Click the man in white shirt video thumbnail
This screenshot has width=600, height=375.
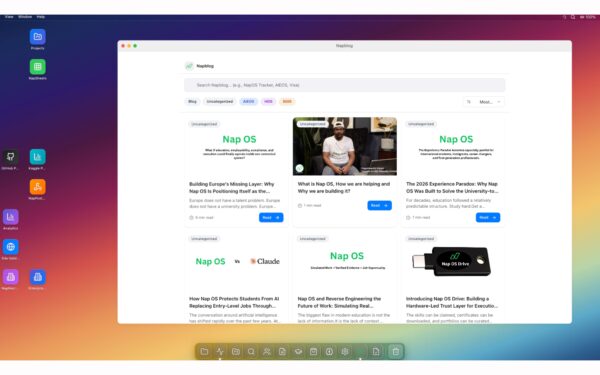pyautogui.click(x=345, y=146)
